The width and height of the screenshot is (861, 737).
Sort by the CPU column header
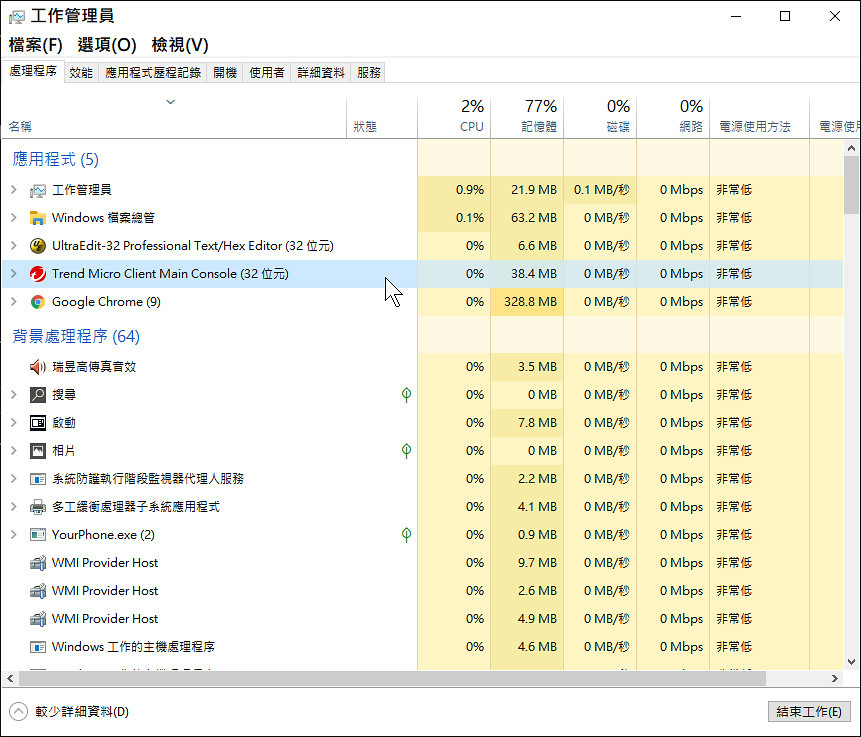[x=454, y=118]
